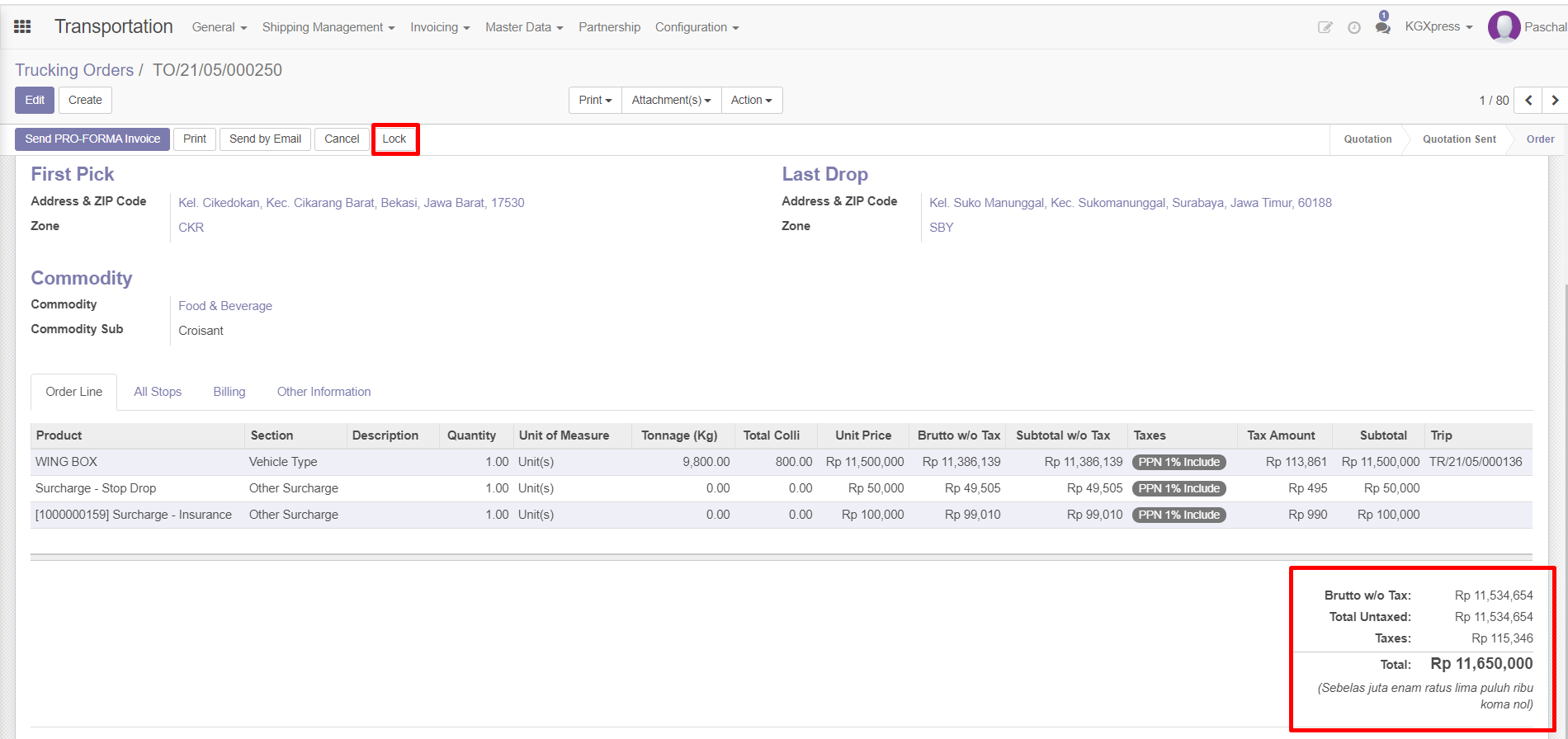Switch to the Billing tab

pyautogui.click(x=229, y=392)
